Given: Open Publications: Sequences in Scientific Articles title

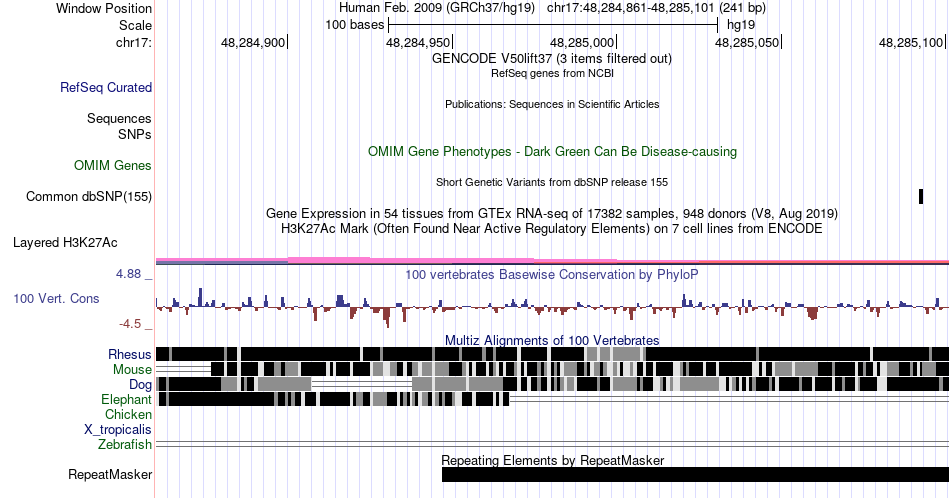Looking at the screenshot, I should click(552, 104).
